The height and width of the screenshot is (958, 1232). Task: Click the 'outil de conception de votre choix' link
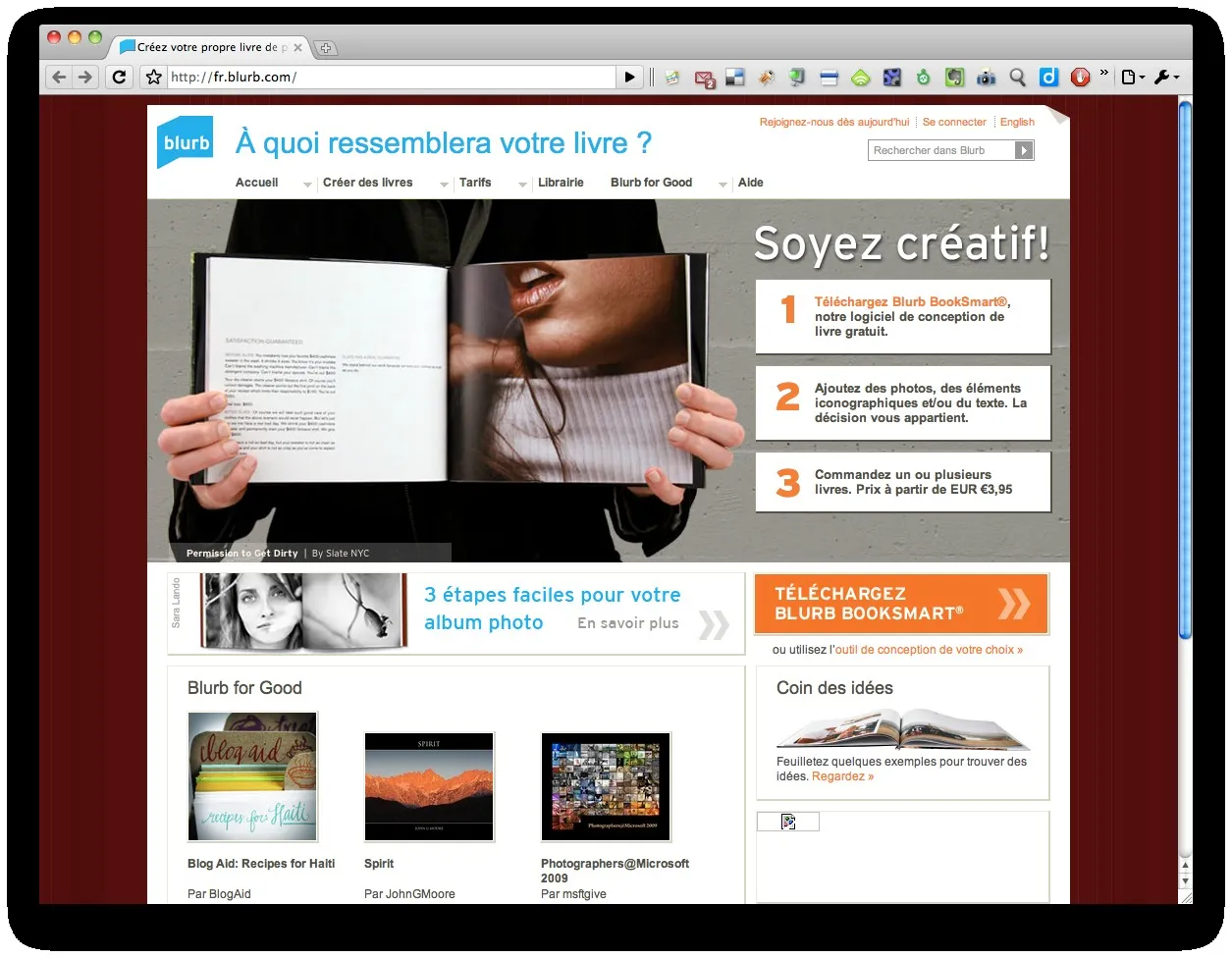point(929,650)
